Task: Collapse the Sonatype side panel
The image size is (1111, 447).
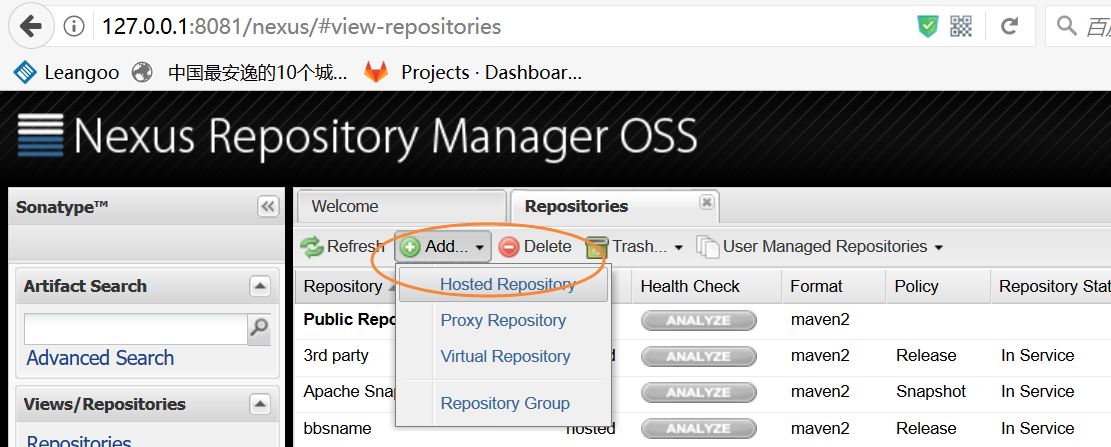Action: click(x=267, y=207)
